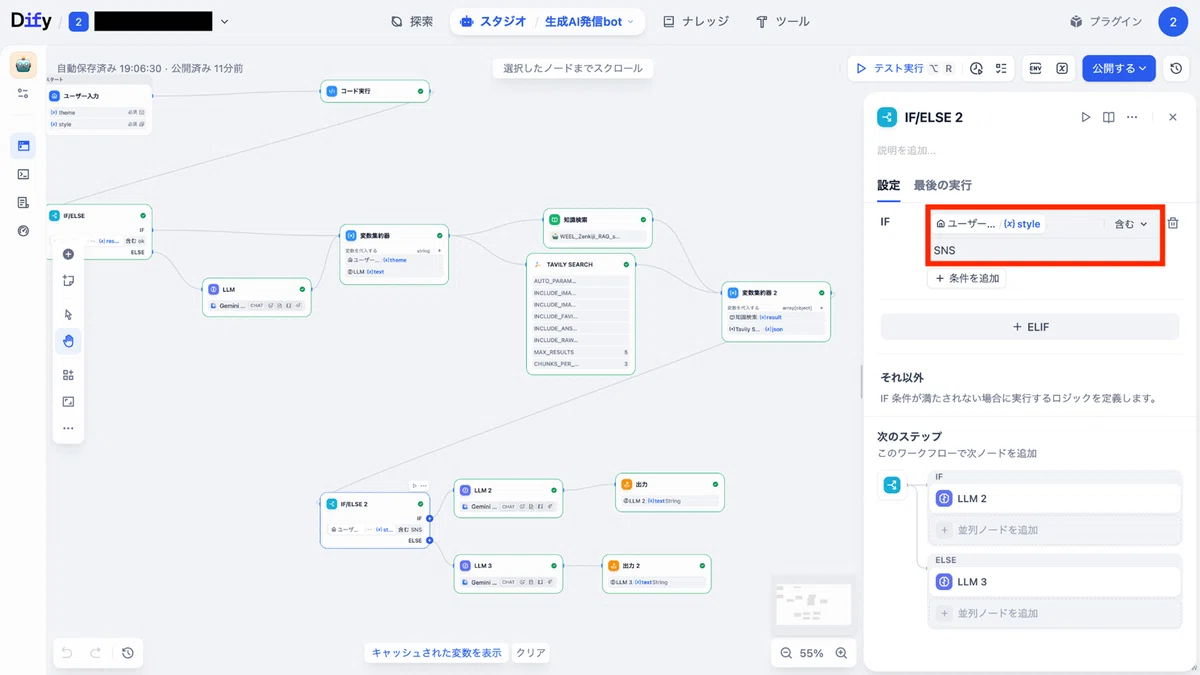
Task: Expand the workspace name dropdown
Action: click(x=224, y=21)
